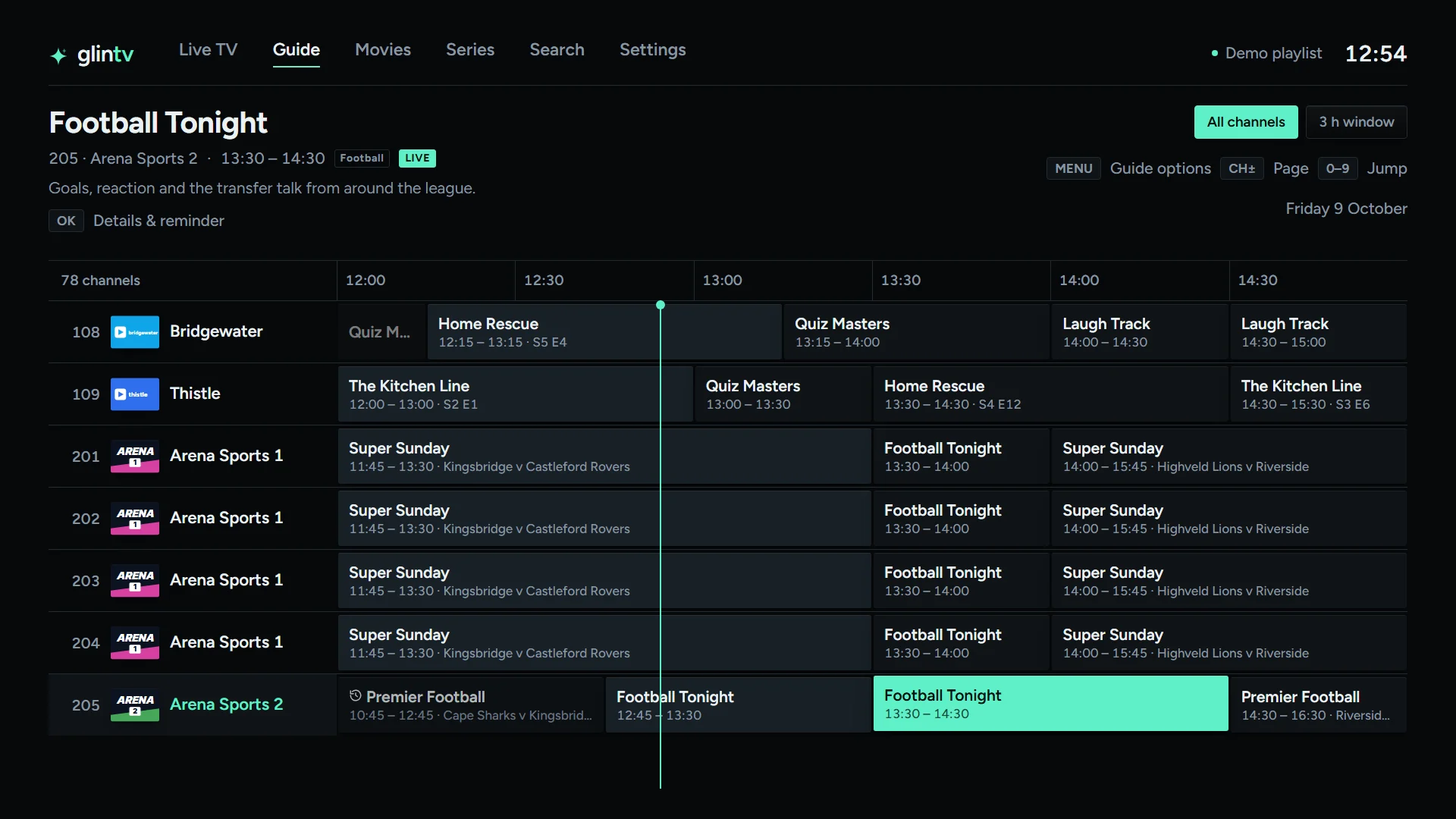Screen dimensions: 1456x819
Task: Select Premier Football 10:45 on Arena Sports 2
Action: pos(471,705)
